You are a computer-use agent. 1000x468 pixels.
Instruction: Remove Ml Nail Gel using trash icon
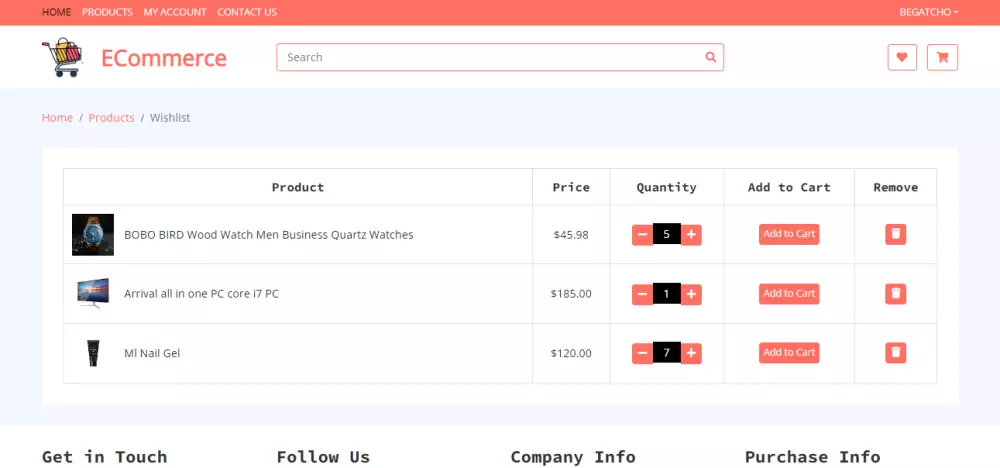(x=896, y=352)
